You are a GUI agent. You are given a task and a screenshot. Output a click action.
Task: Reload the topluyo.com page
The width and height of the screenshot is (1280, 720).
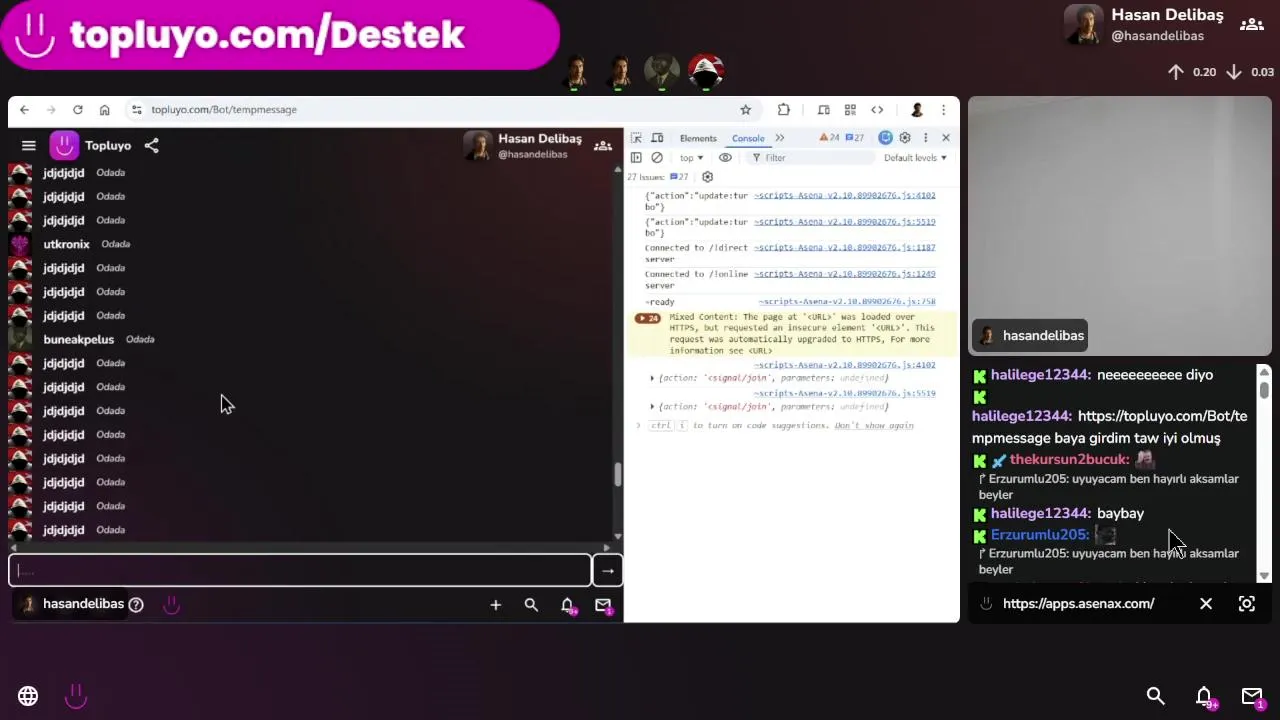[x=77, y=110]
